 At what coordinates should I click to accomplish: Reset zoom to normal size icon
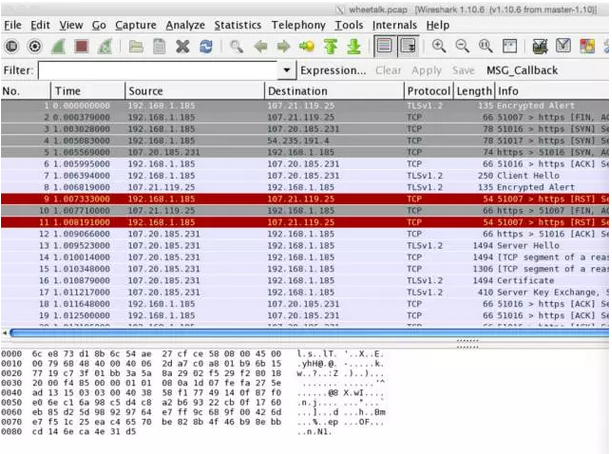[x=486, y=46]
